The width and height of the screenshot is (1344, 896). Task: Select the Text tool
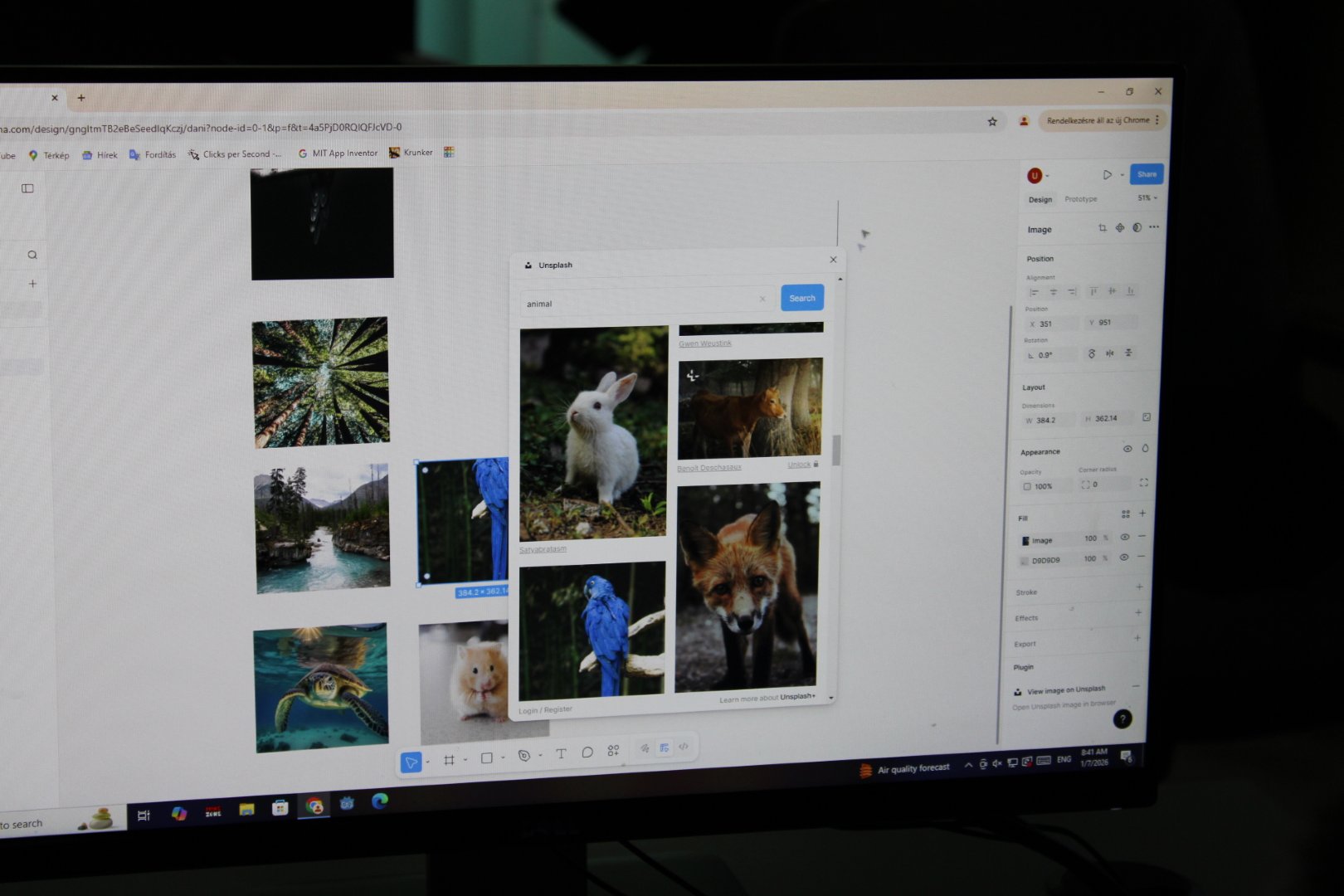[561, 753]
